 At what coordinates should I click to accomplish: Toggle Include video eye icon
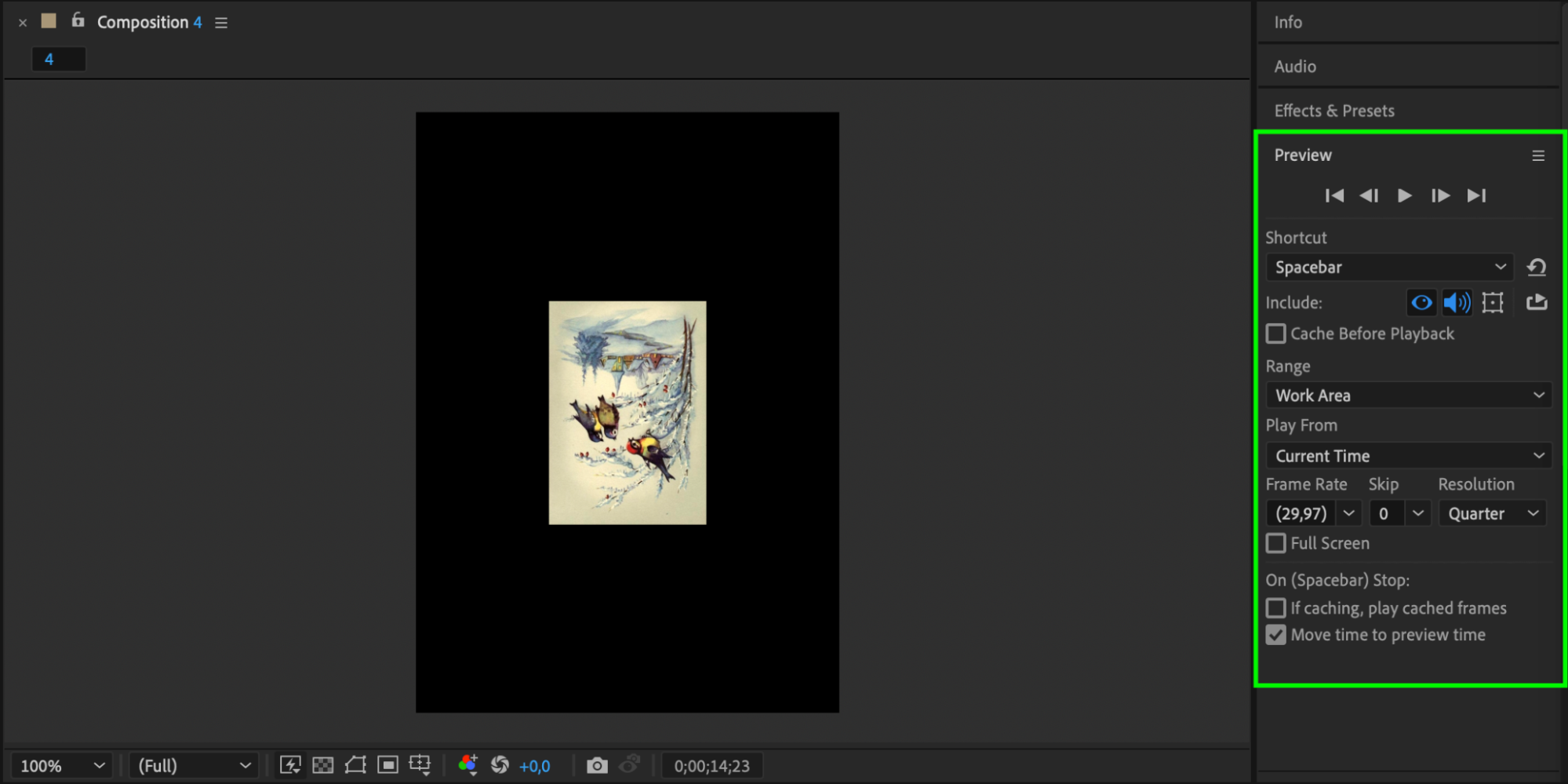[1421, 302]
